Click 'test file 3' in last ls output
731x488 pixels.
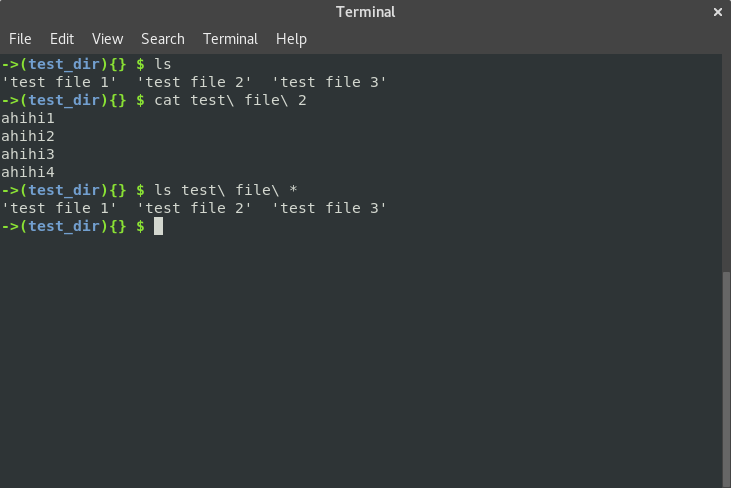tap(329, 208)
